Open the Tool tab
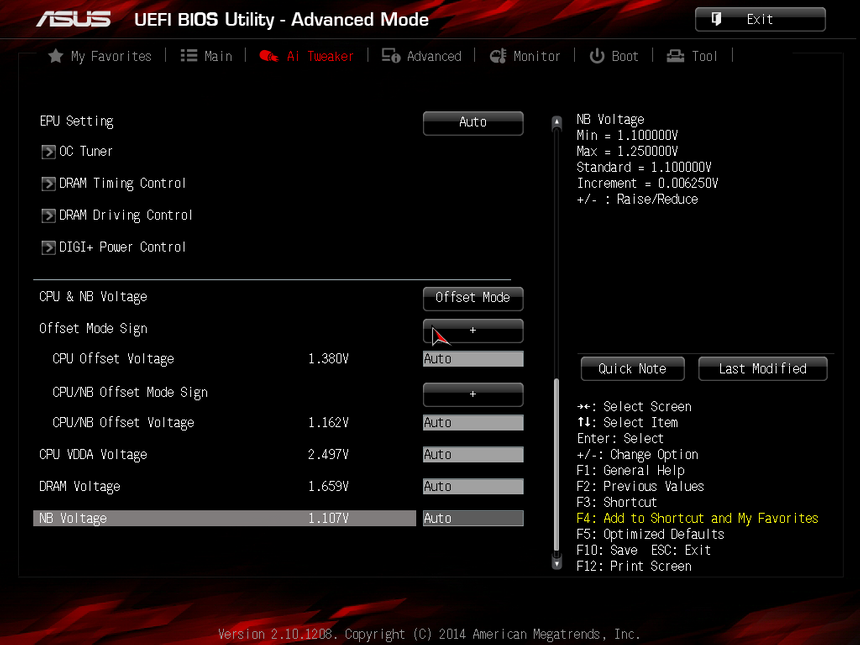 pyautogui.click(x=692, y=56)
